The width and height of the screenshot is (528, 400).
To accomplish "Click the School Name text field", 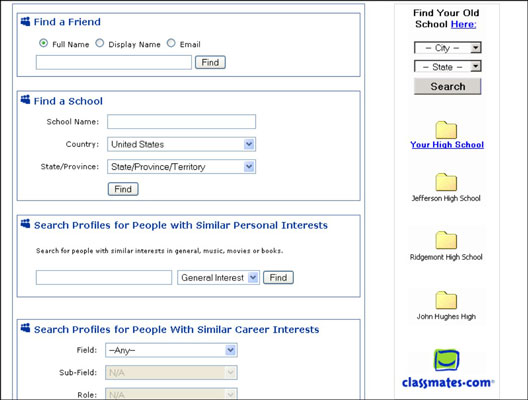I will (x=182, y=122).
